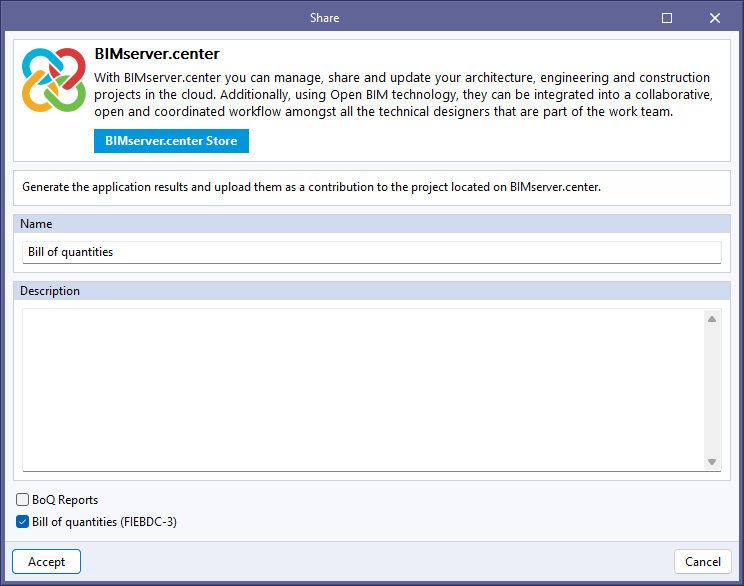Click the BIMserver.center heading text
Image resolution: width=744 pixels, height=586 pixels.
(x=157, y=54)
